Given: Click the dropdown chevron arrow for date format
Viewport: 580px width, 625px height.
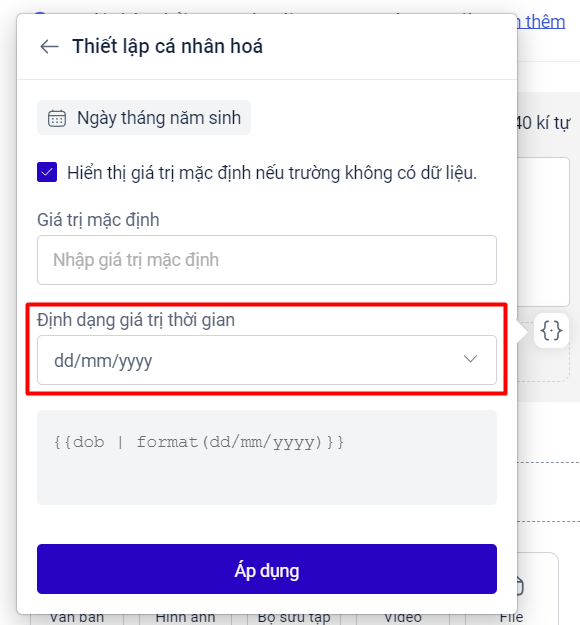Looking at the screenshot, I should click(x=470, y=359).
